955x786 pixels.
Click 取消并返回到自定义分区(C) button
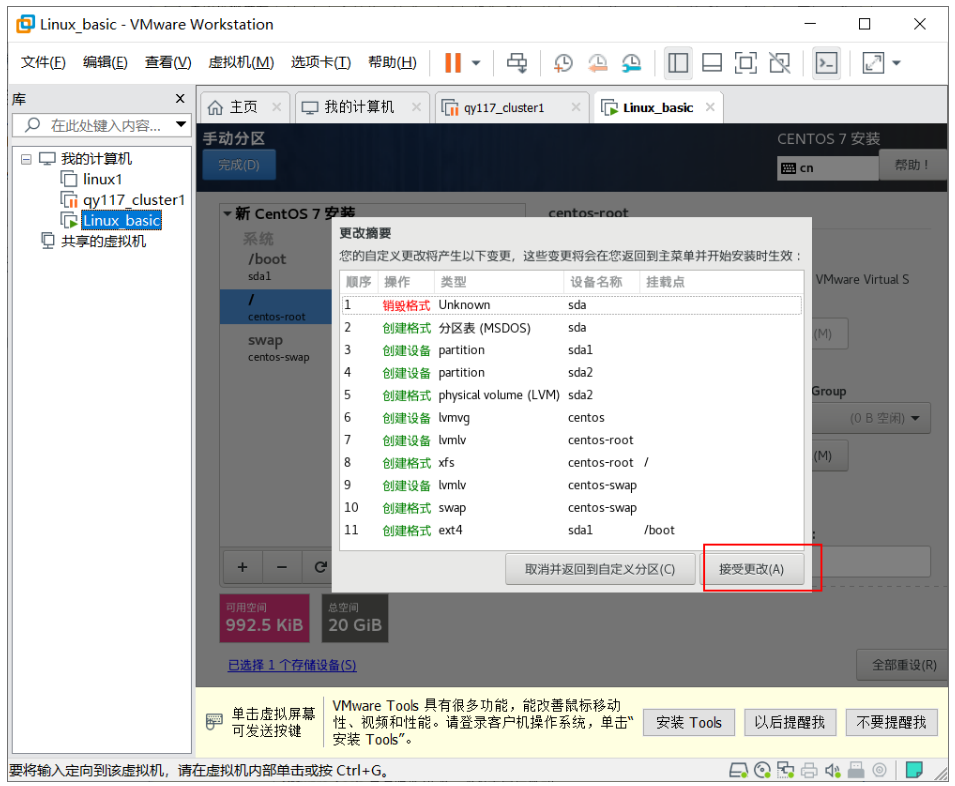pyautogui.click(x=600, y=569)
